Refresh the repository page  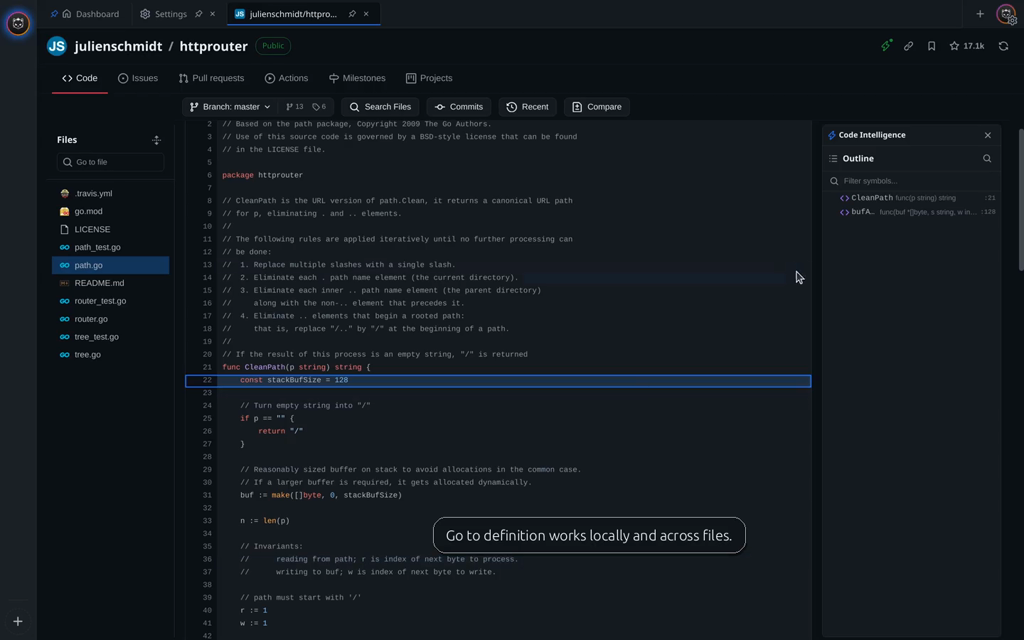pyautogui.click(x=1003, y=46)
